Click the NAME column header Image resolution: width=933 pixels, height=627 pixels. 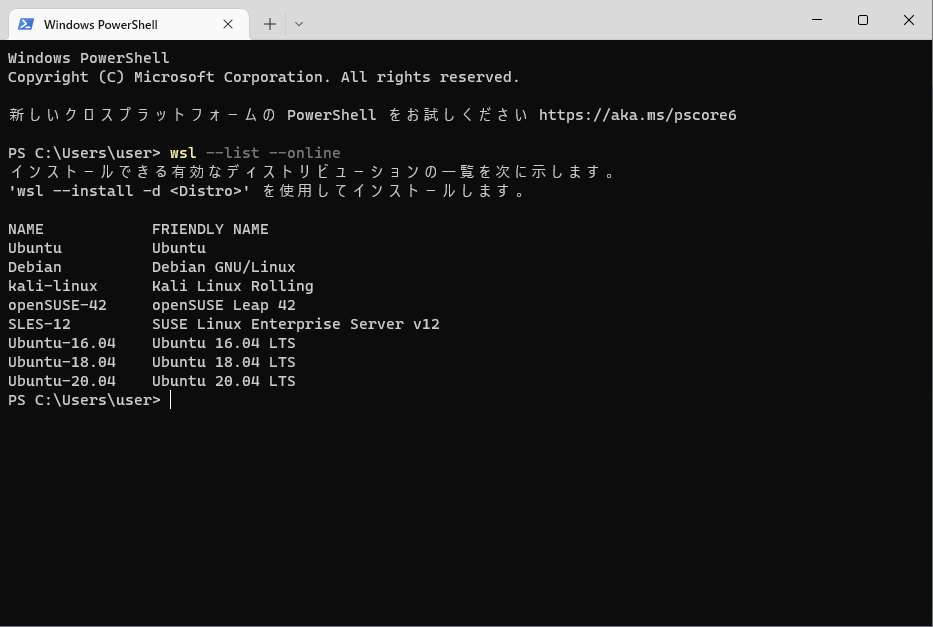pyautogui.click(x=26, y=229)
